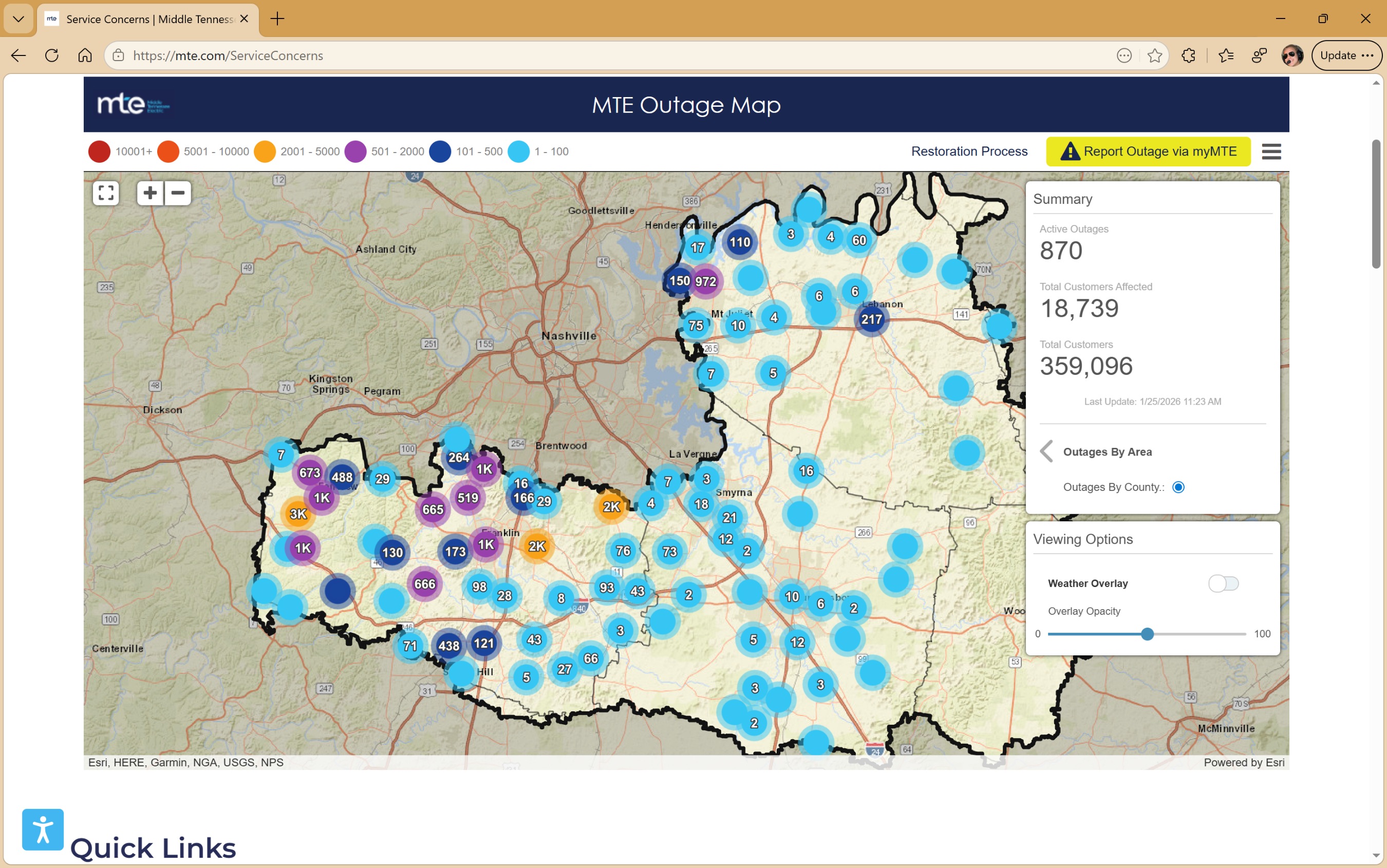Viewport: 1387px width, 868px height.
Task: Toggle the Weather Overlay switch
Action: 1223,583
